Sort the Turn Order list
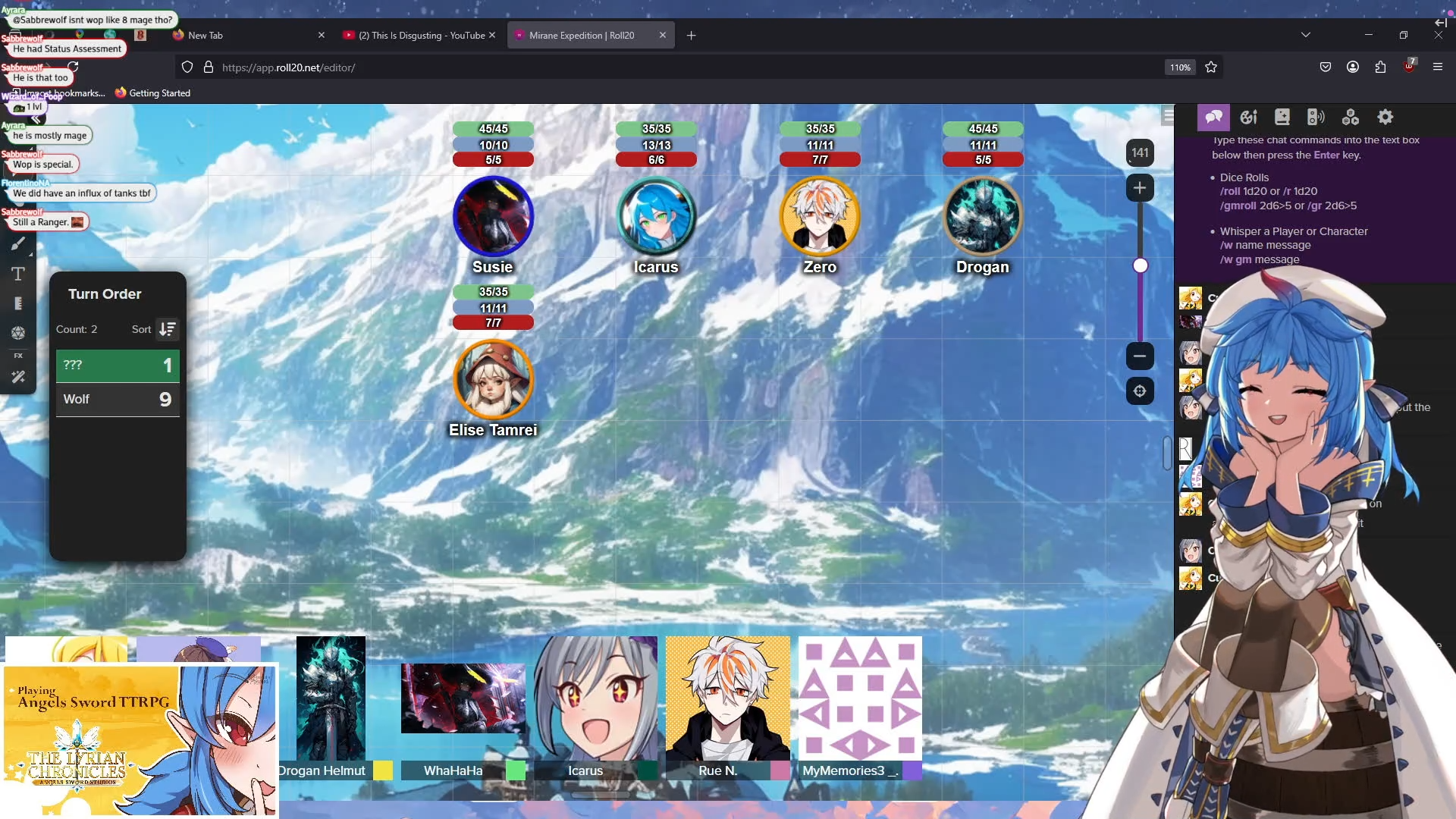The width and height of the screenshot is (1456, 819). coord(167,329)
